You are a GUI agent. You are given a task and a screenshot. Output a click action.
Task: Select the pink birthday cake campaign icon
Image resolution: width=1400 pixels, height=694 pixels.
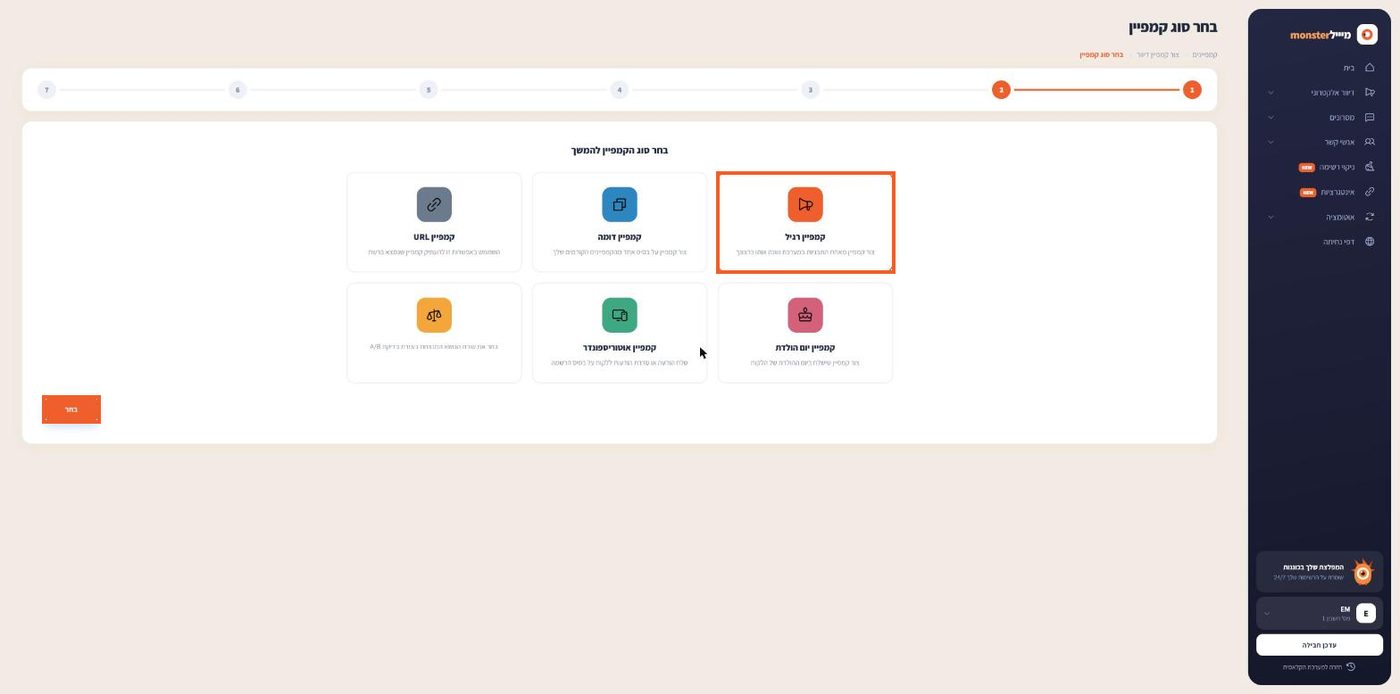(805, 315)
